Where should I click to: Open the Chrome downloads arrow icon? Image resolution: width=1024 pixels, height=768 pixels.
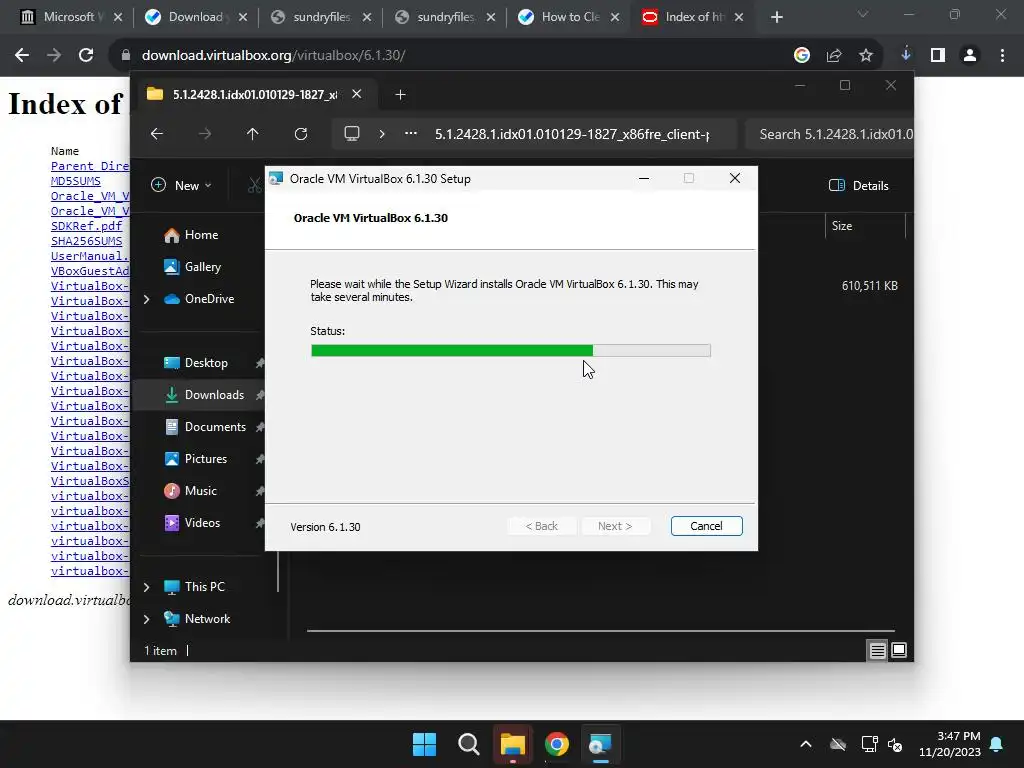click(x=906, y=55)
